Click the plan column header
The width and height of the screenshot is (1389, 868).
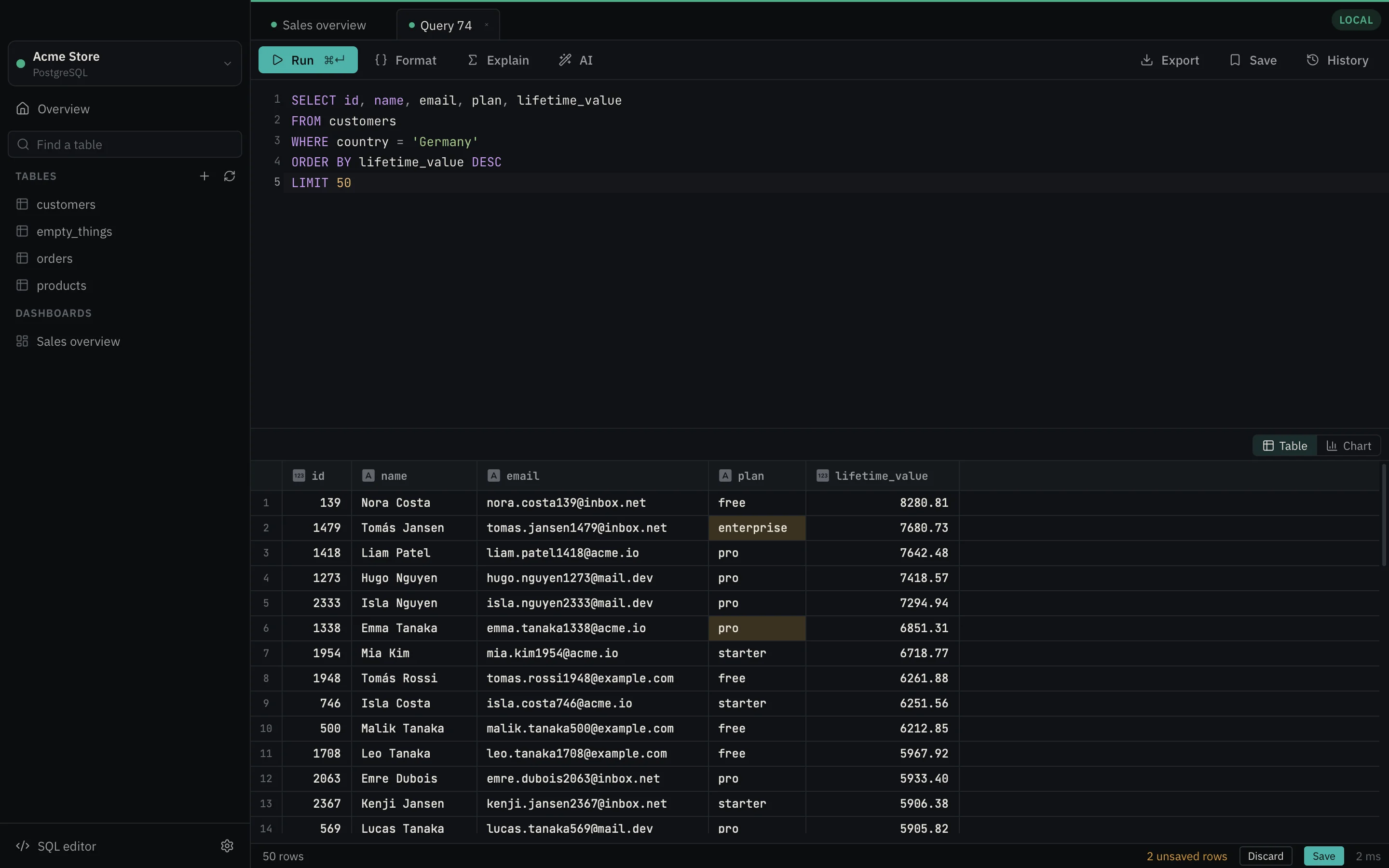757,476
